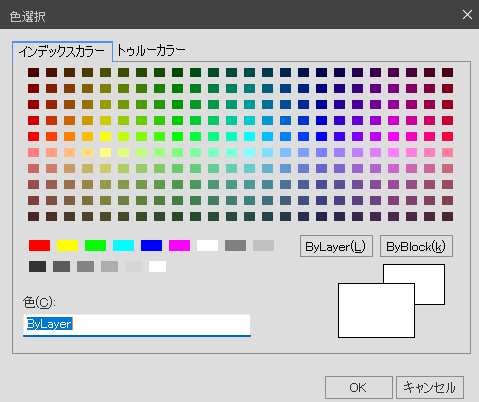Pick the magenta standard color swatch
The image size is (479, 402).
[x=179, y=246]
